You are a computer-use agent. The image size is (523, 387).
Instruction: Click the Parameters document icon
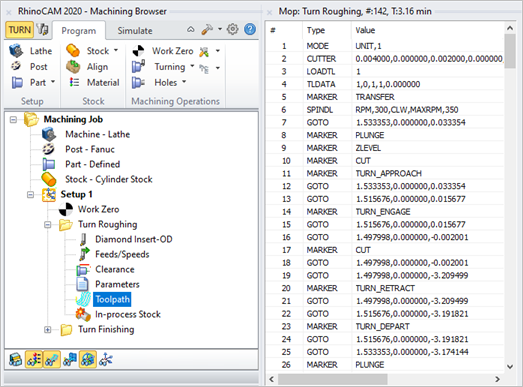(82, 284)
